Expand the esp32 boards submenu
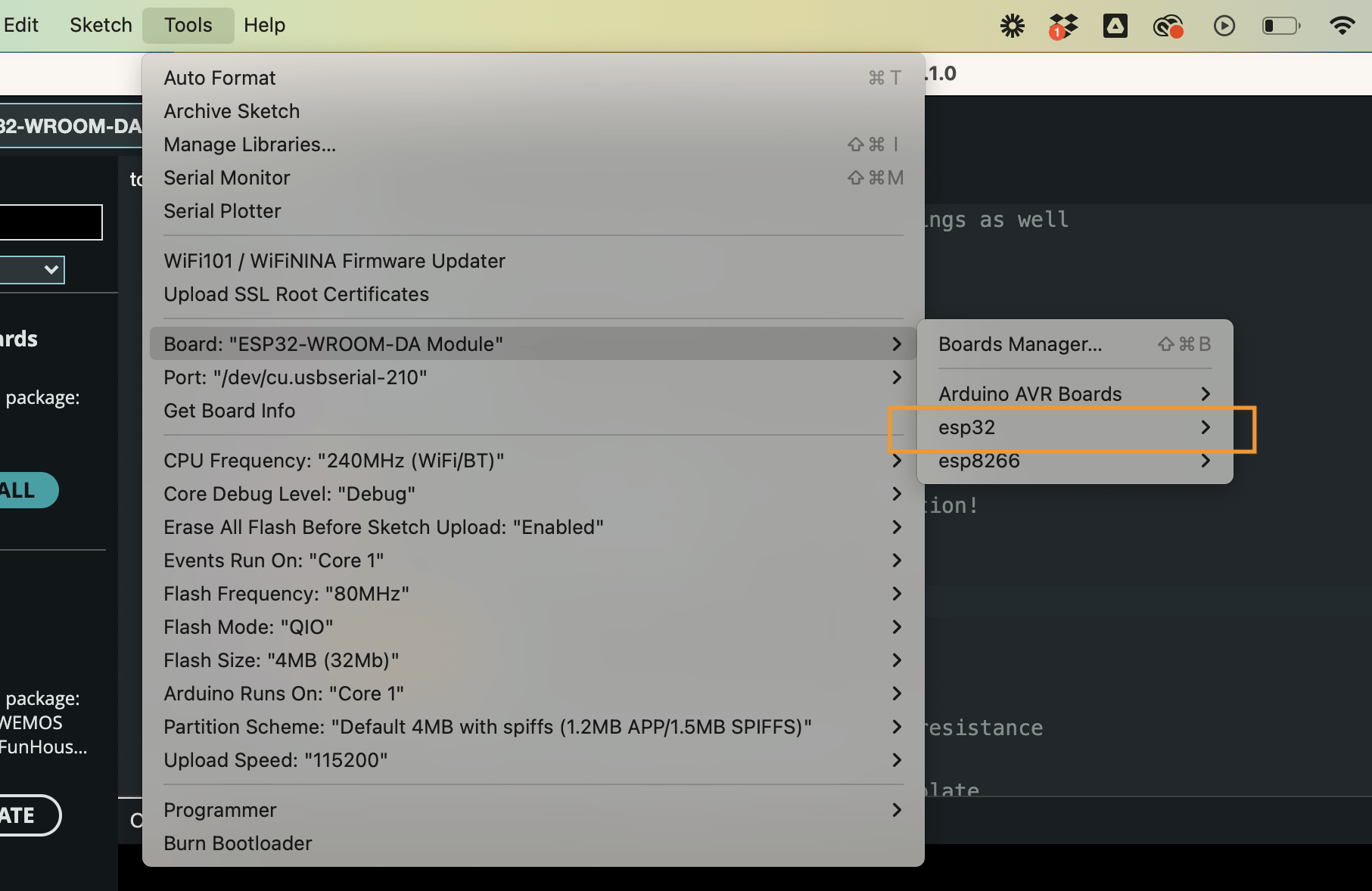This screenshot has height=891, width=1372. point(1075,427)
